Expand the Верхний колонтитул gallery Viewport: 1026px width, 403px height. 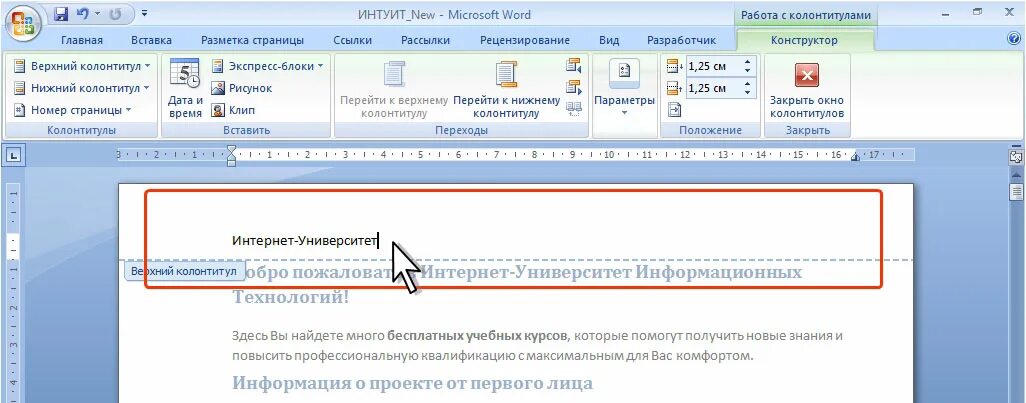(x=82, y=66)
